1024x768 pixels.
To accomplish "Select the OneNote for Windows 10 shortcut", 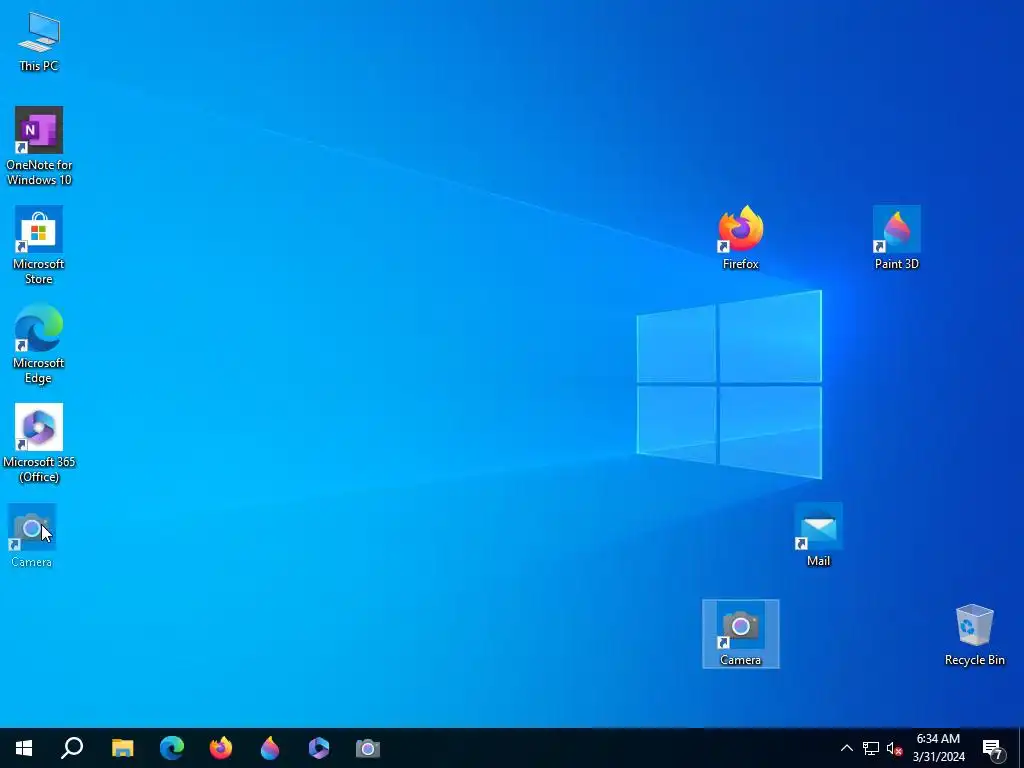I will coord(39,146).
